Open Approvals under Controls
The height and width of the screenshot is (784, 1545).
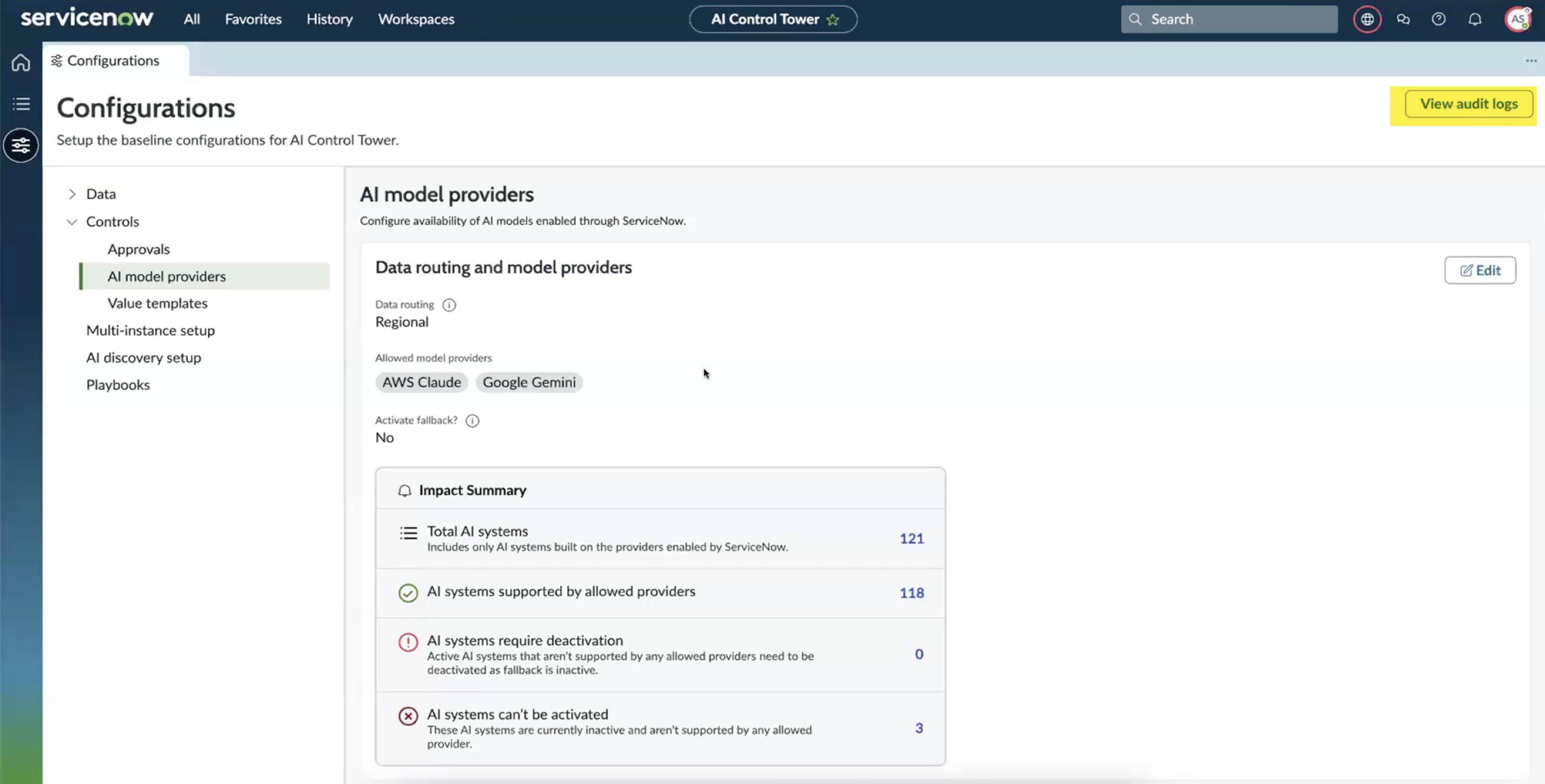pos(139,249)
